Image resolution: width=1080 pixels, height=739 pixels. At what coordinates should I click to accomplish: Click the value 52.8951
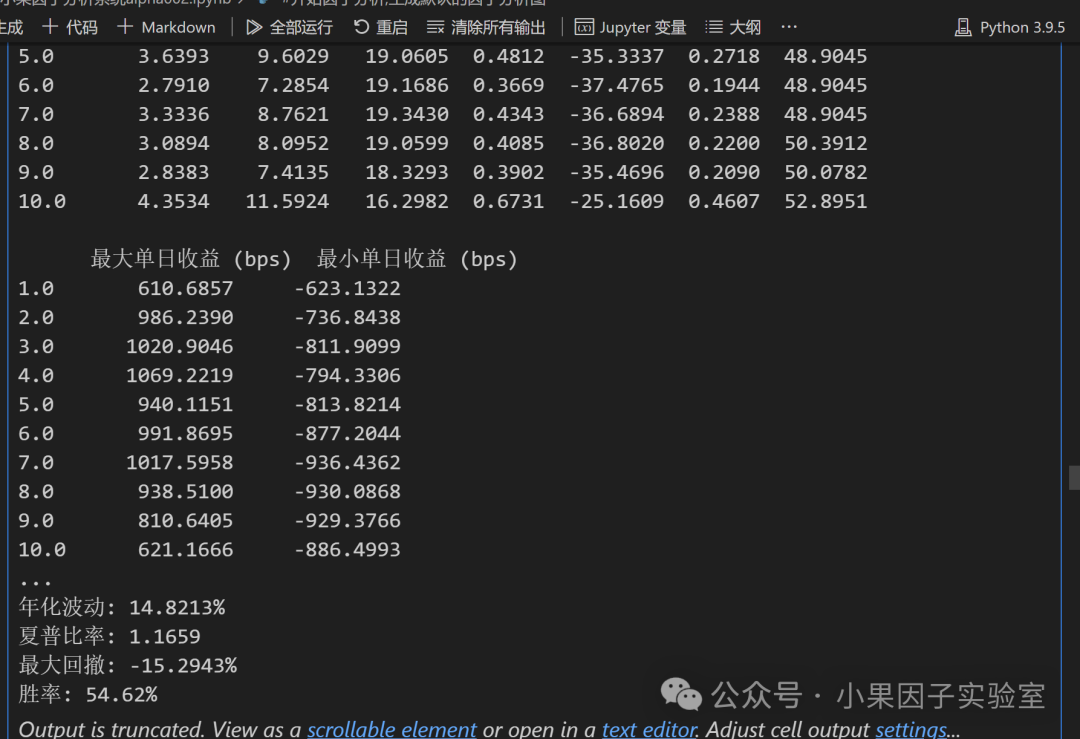tap(825, 201)
